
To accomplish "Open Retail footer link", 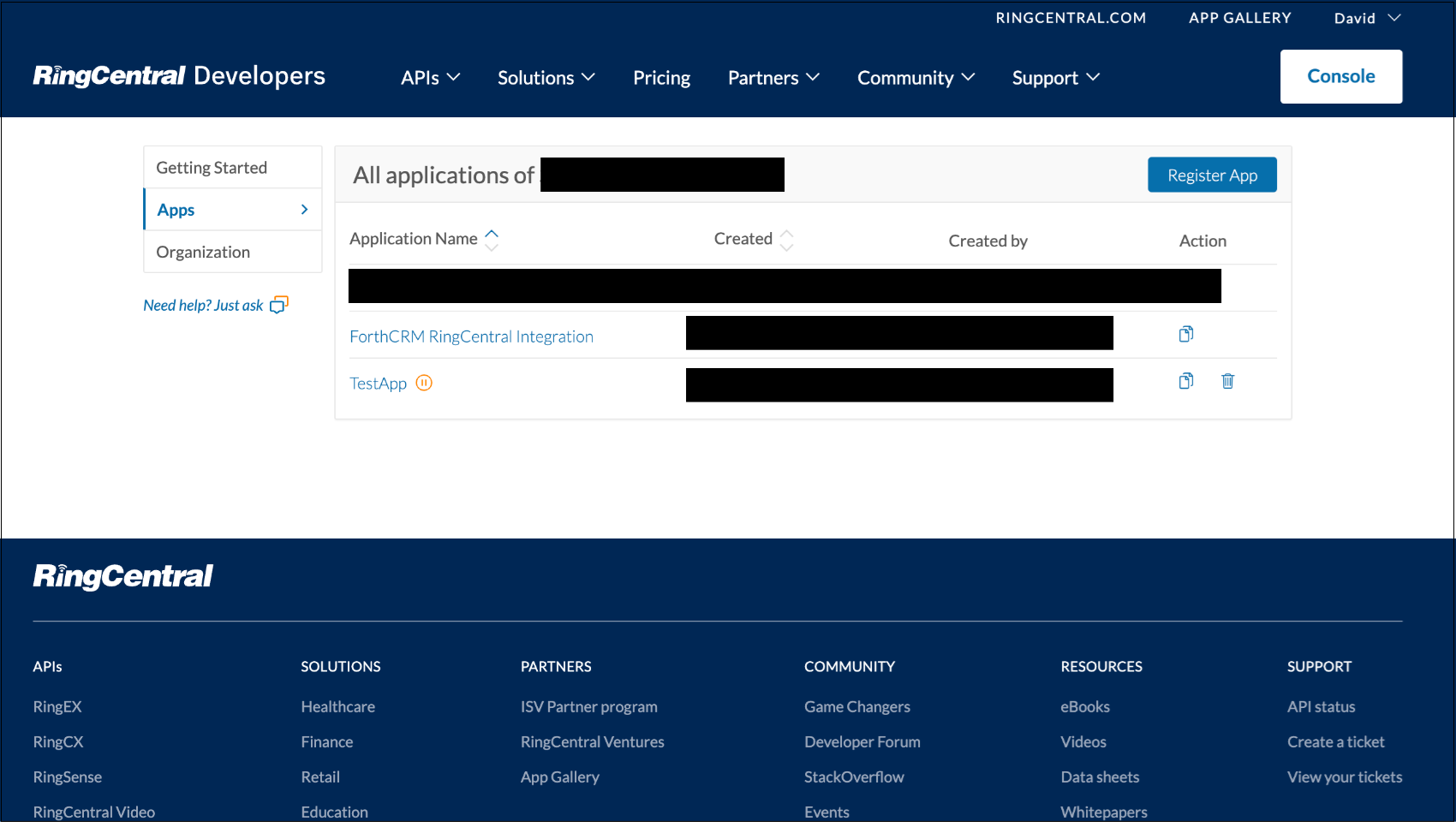I will [x=319, y=776].
